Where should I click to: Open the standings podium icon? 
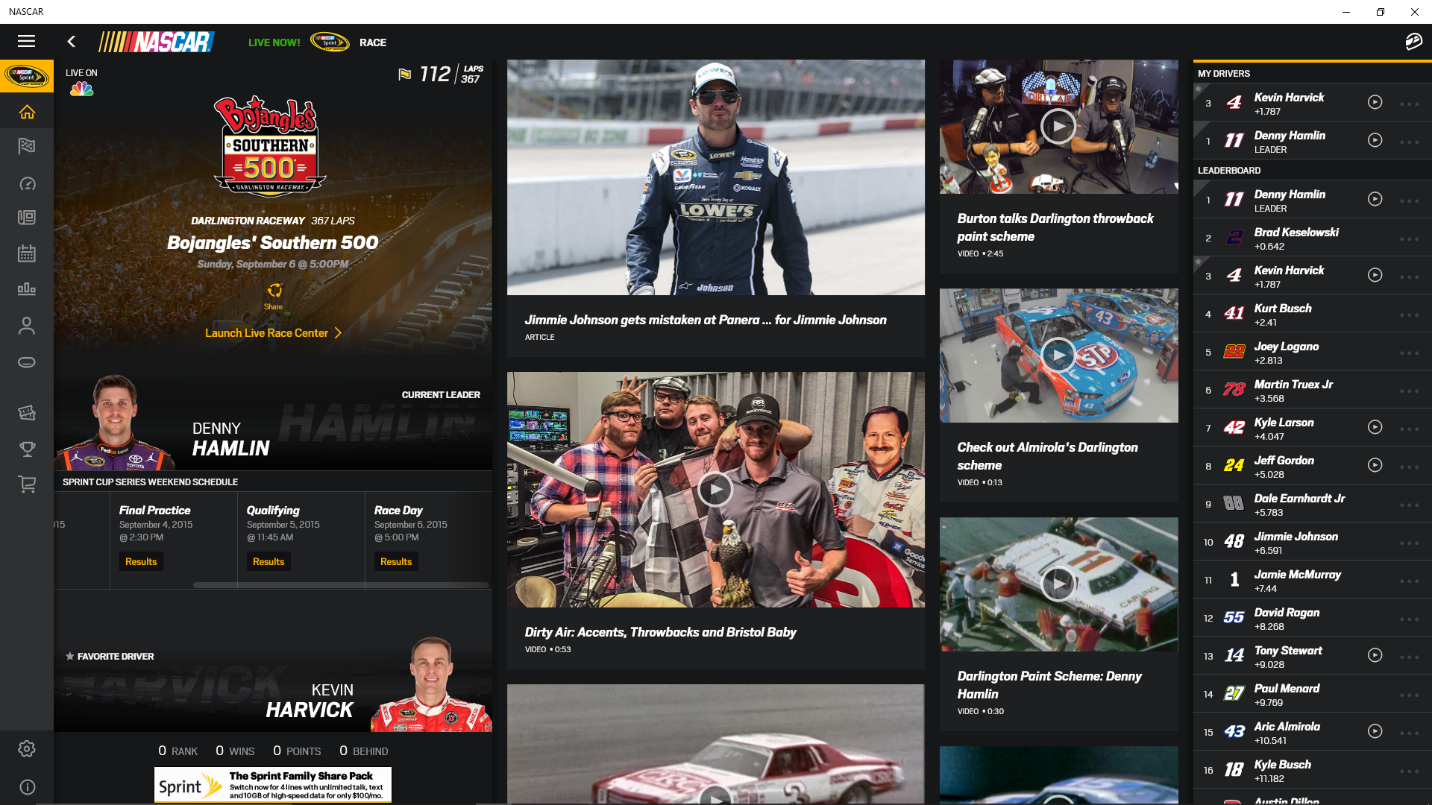pyautogui.click(x=27, y=289)
